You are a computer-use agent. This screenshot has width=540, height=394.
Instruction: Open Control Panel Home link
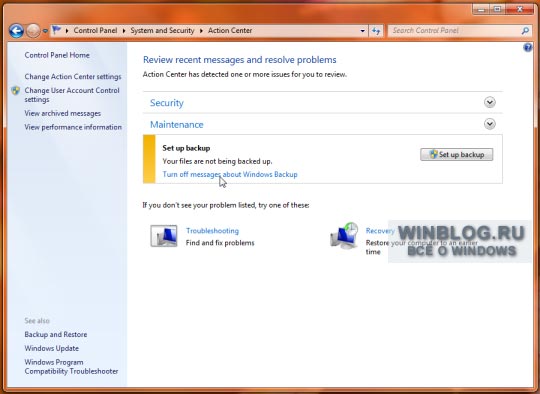[57, 55]
